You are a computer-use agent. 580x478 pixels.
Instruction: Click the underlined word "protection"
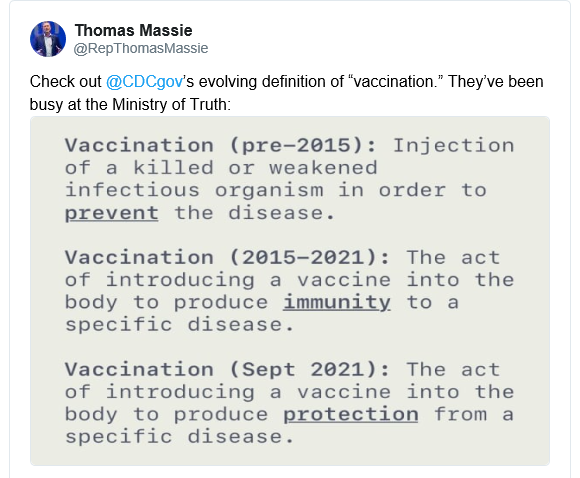click(x=351, y=415)
